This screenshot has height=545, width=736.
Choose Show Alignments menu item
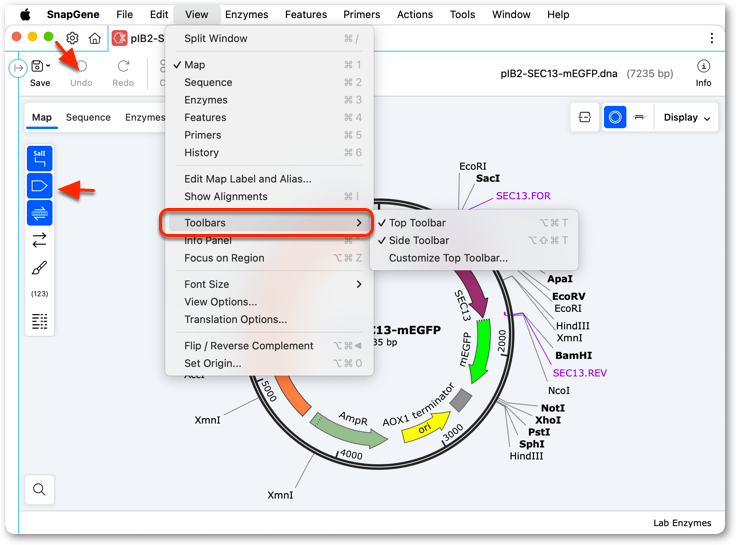tap(269, 197)
